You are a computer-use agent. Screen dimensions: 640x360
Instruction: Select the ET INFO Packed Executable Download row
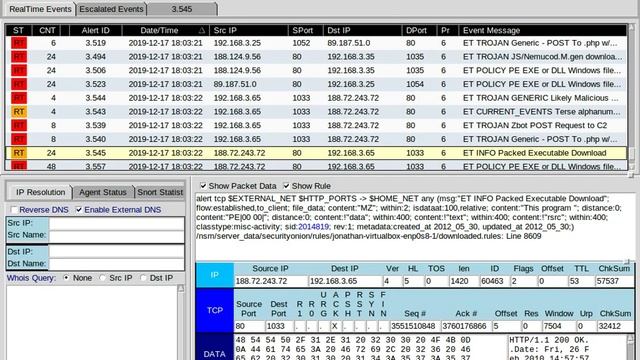(x=316, y=153)
